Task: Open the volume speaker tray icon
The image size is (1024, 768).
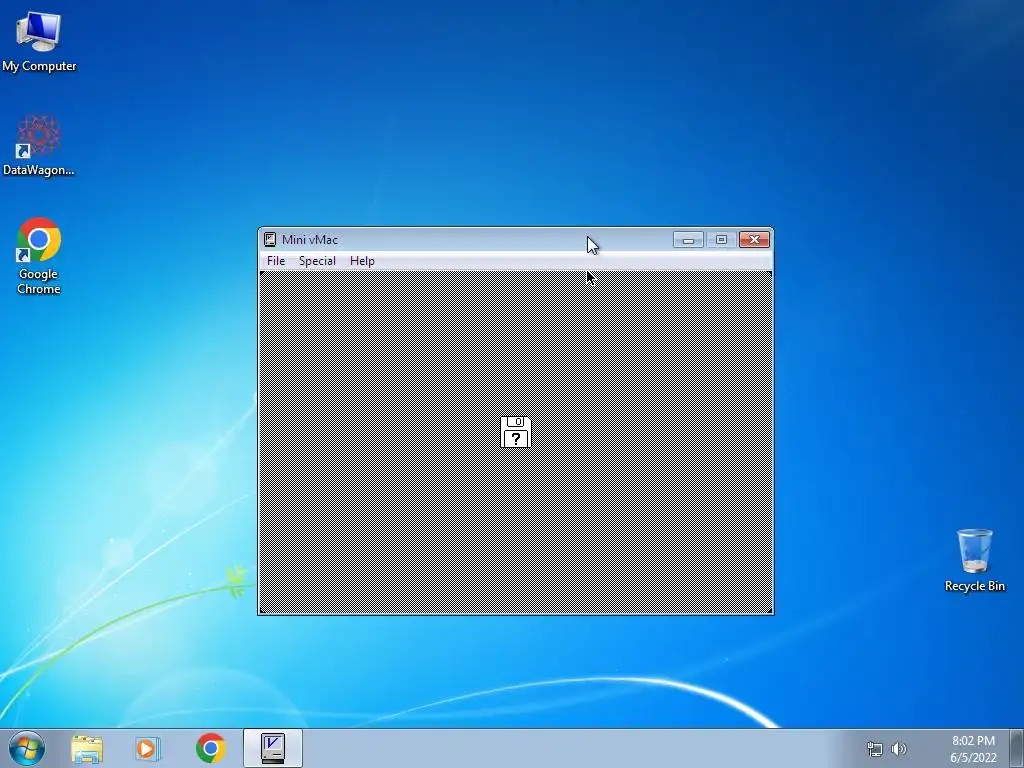Action: 899,749
